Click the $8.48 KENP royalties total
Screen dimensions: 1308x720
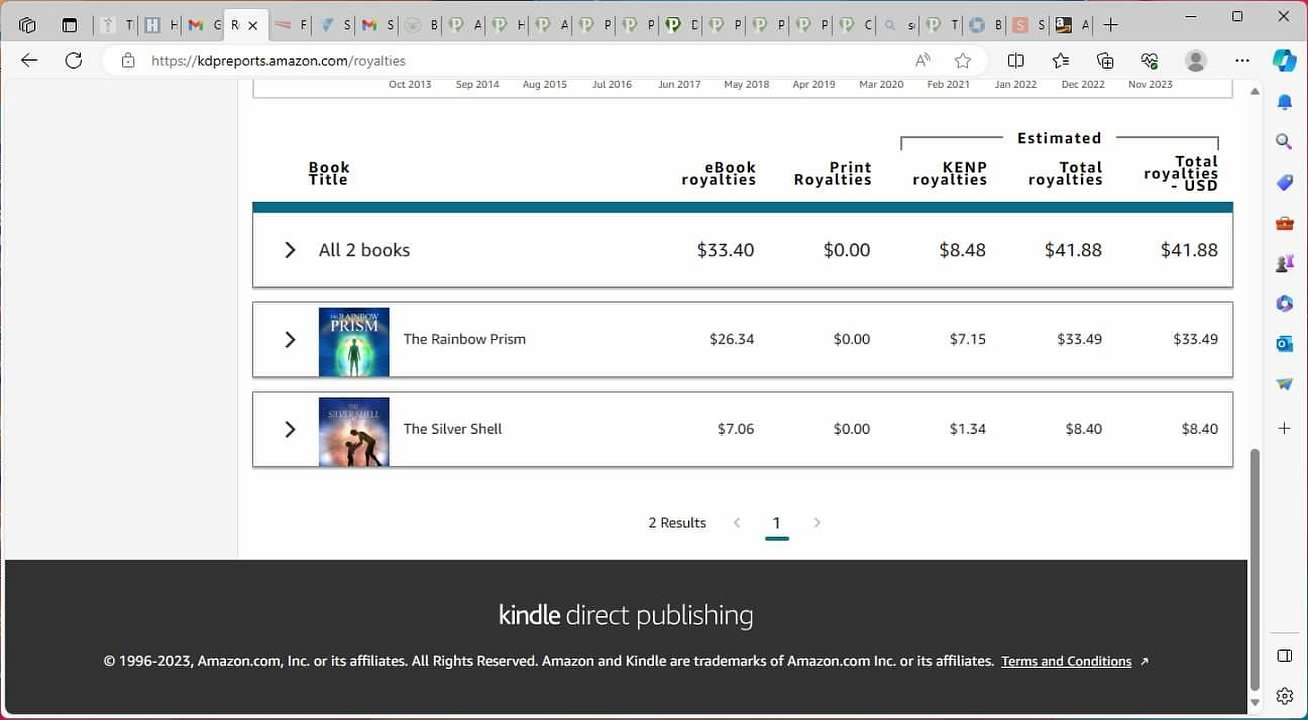pyautogui.click(x=962, y=250)
